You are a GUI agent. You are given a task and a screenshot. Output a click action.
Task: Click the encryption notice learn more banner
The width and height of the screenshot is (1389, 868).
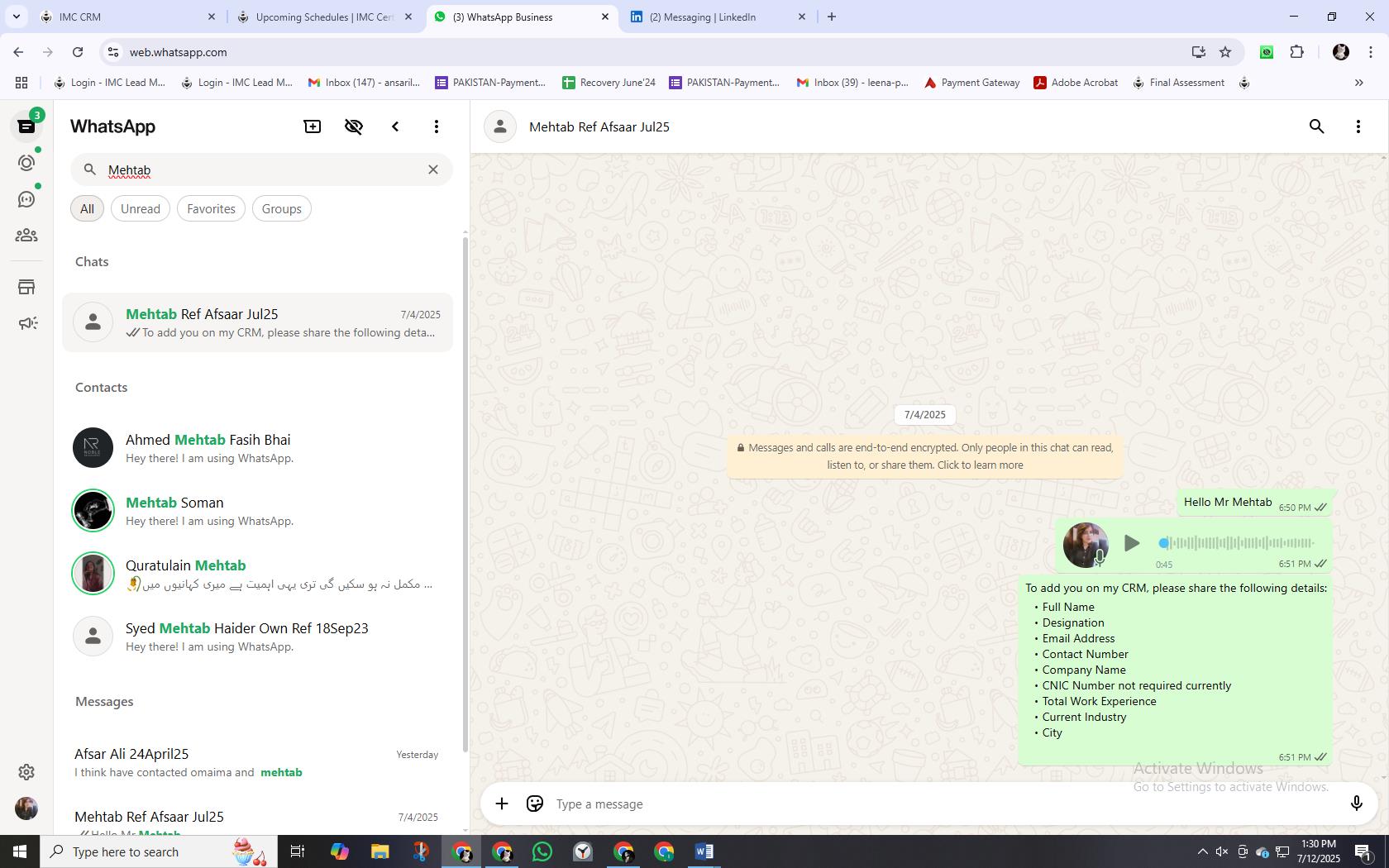pyautogui.click(x=924, y=456)
